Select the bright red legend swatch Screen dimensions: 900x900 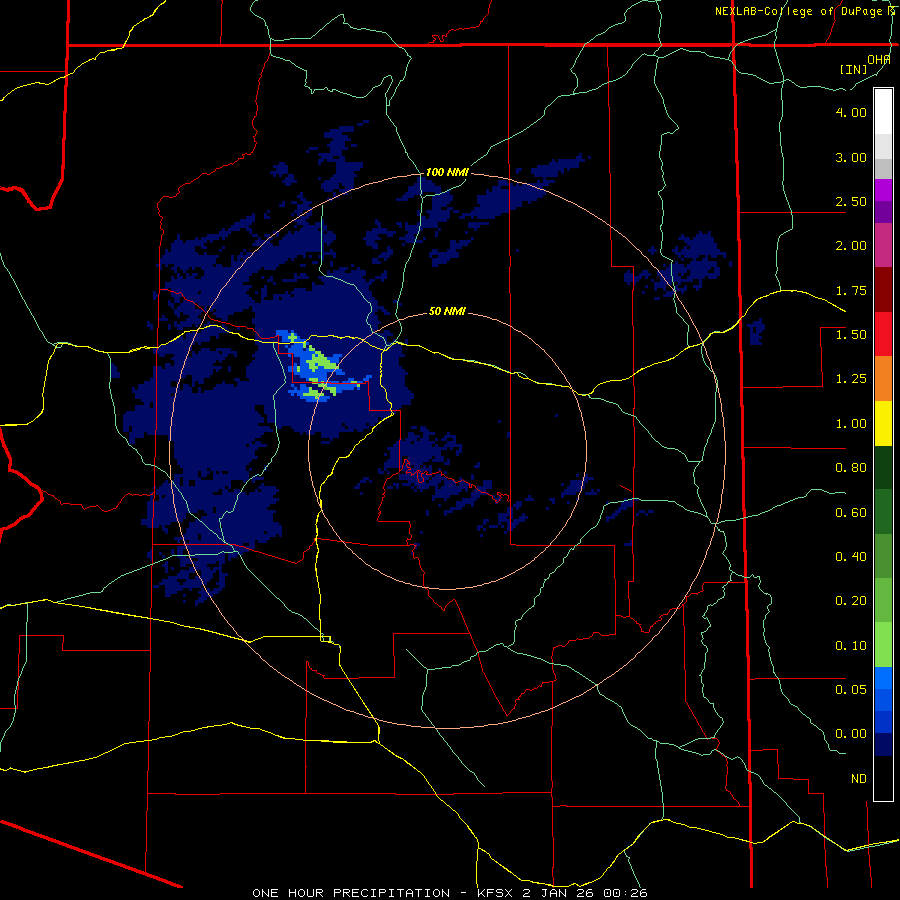click(883, 335)
